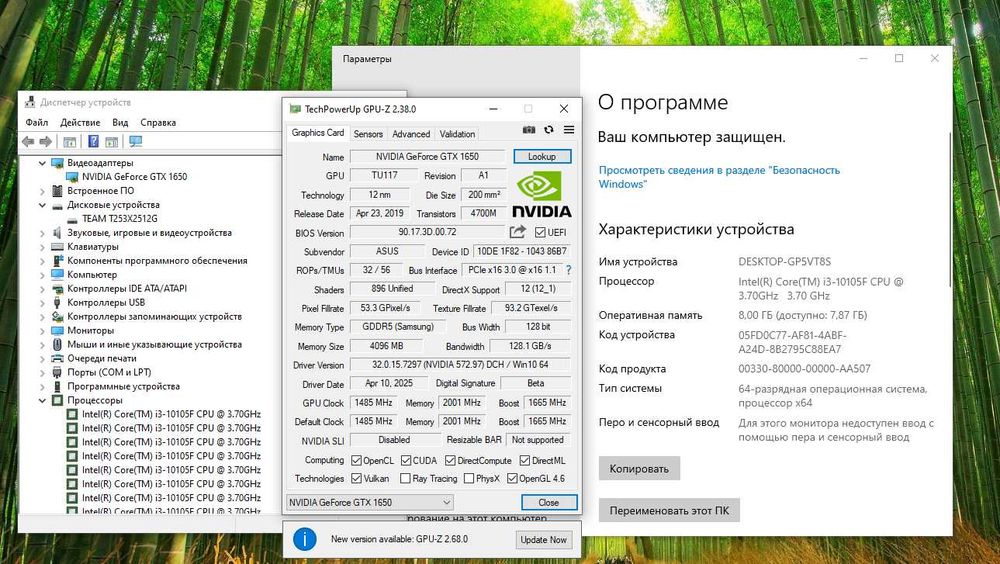Collapse the Видеоадаптеры tree node

click(x=42, y=163)
